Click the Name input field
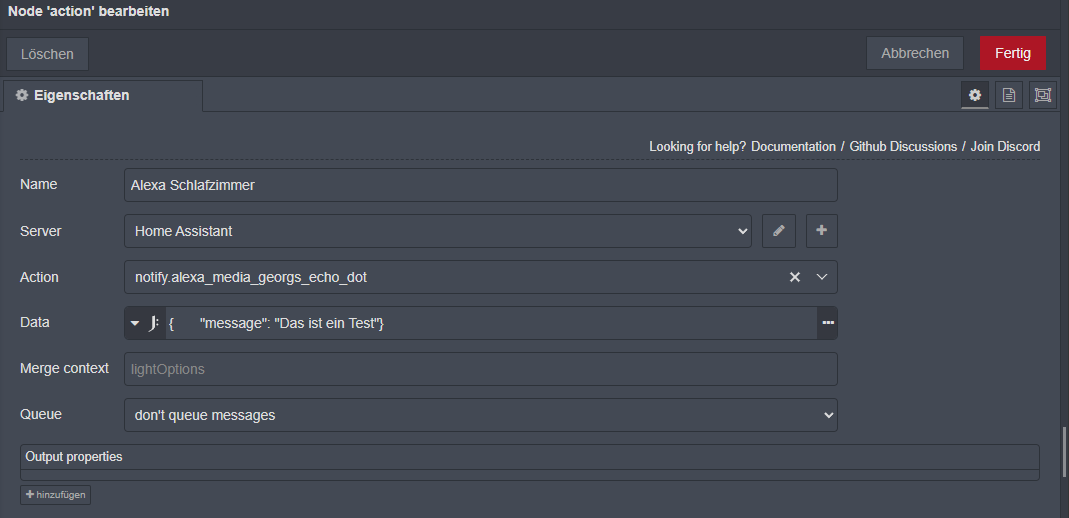 (x=480, y=185)
